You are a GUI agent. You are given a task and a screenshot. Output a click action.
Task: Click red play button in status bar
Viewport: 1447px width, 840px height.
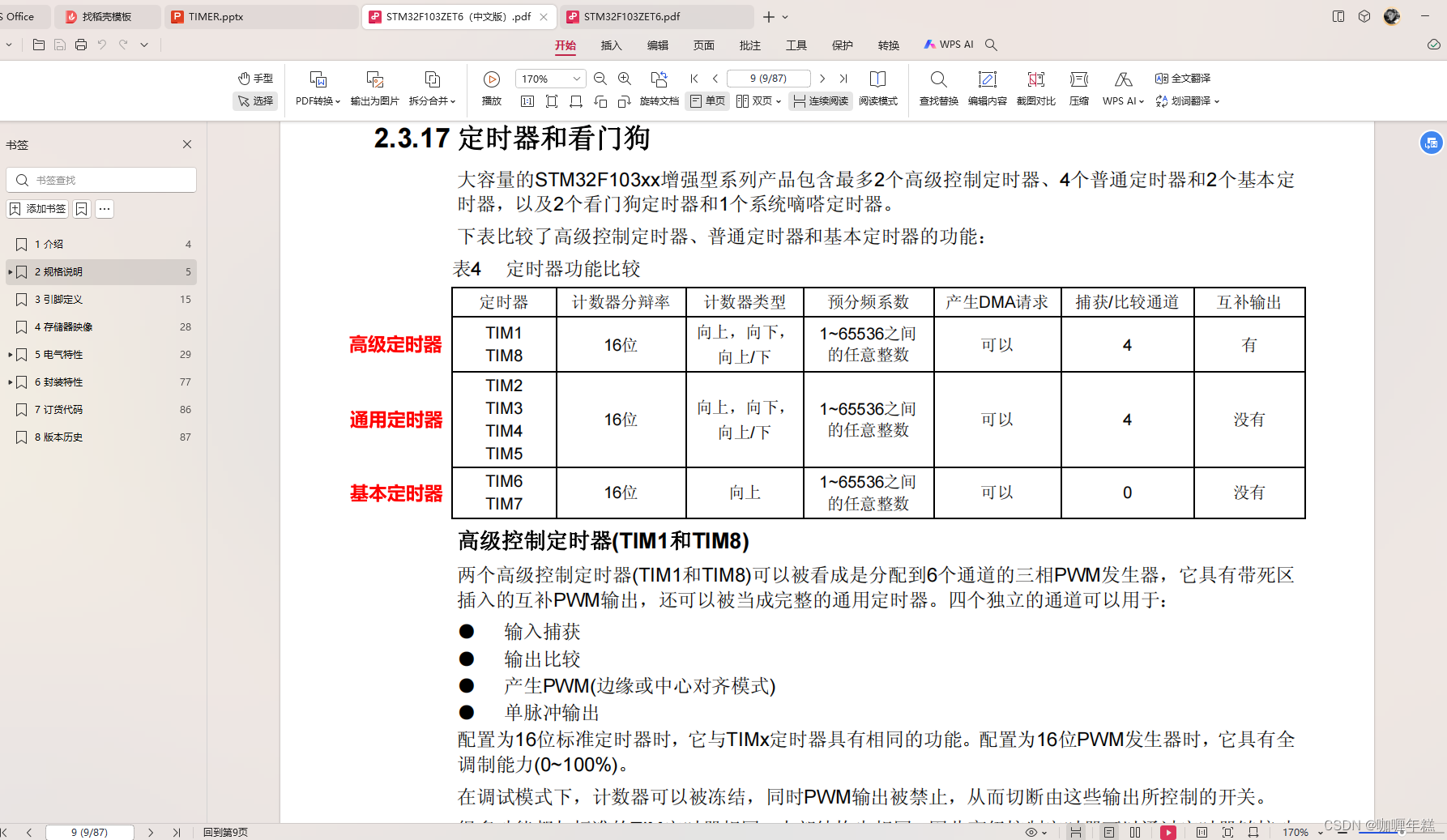tap(1168, 832)
